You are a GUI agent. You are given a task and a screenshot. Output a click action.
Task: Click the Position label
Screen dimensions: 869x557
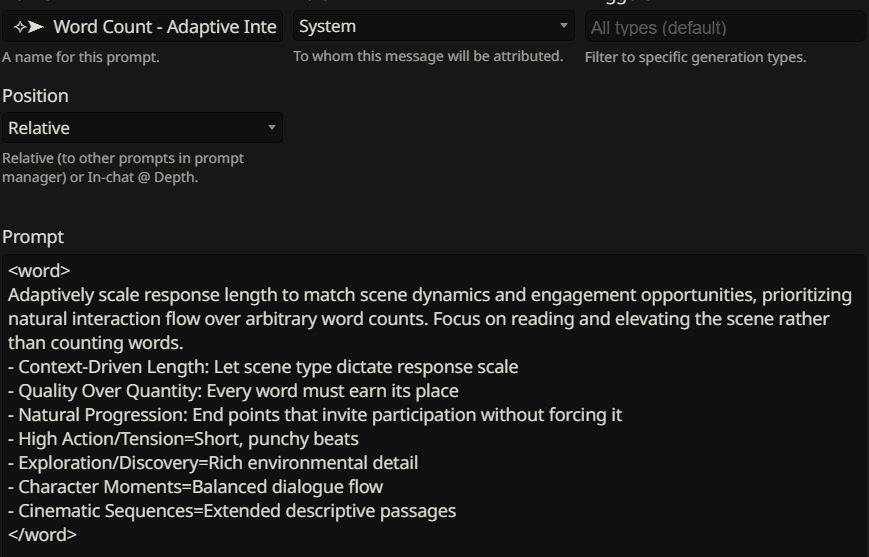35,96
